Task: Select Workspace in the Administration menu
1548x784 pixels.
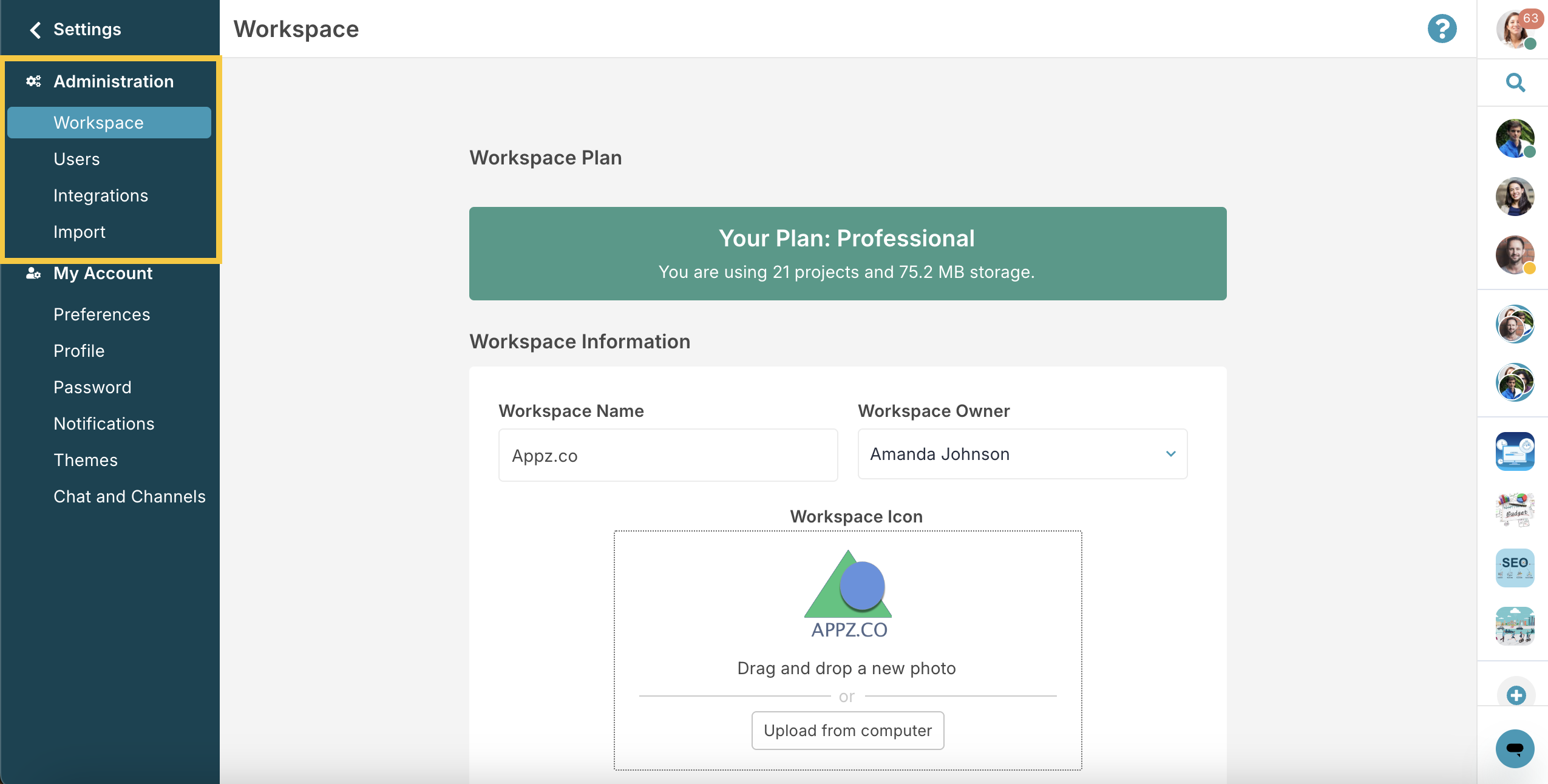Action: tap(109, 123)
